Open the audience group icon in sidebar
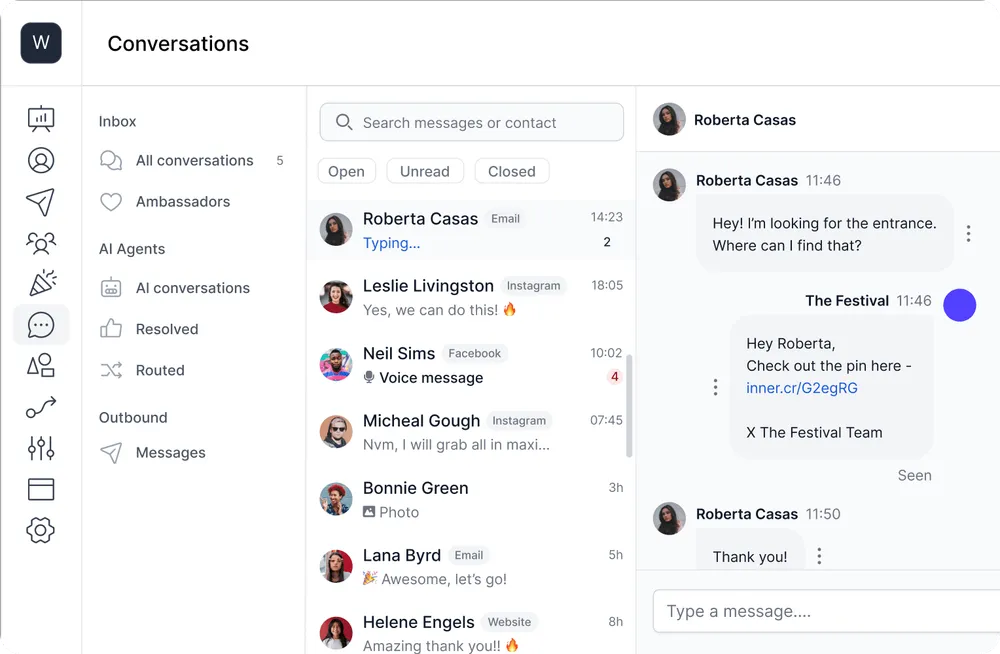The image size is (1000, 654). 41,242
